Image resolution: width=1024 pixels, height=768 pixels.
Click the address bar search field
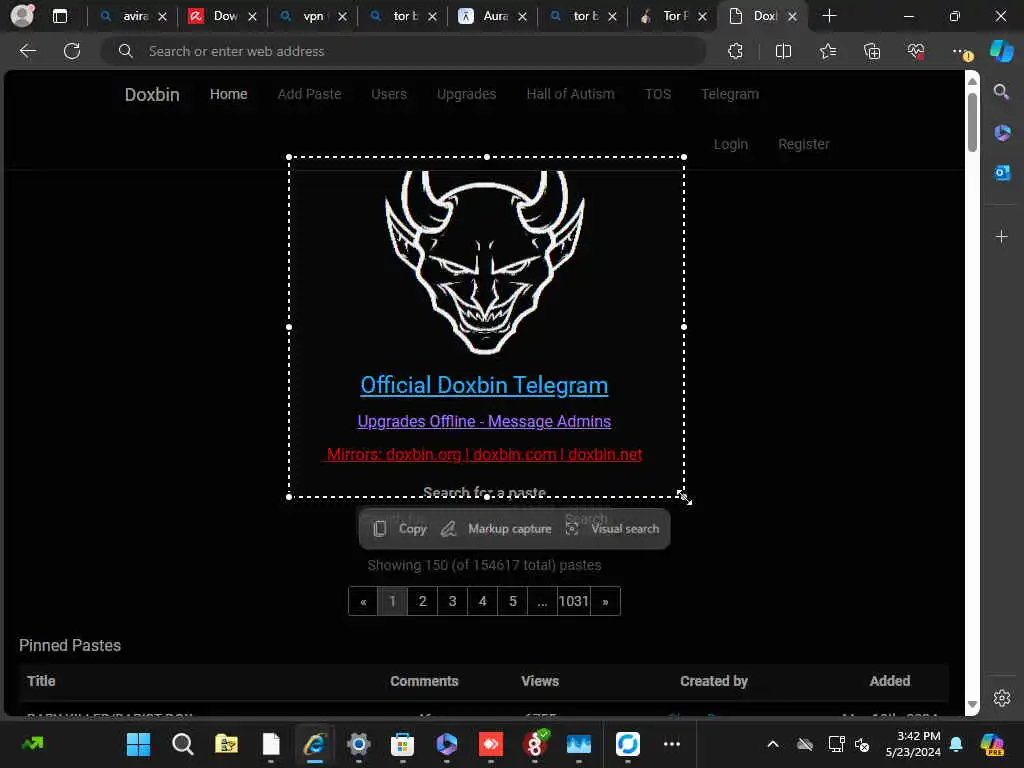click(403, 51)
